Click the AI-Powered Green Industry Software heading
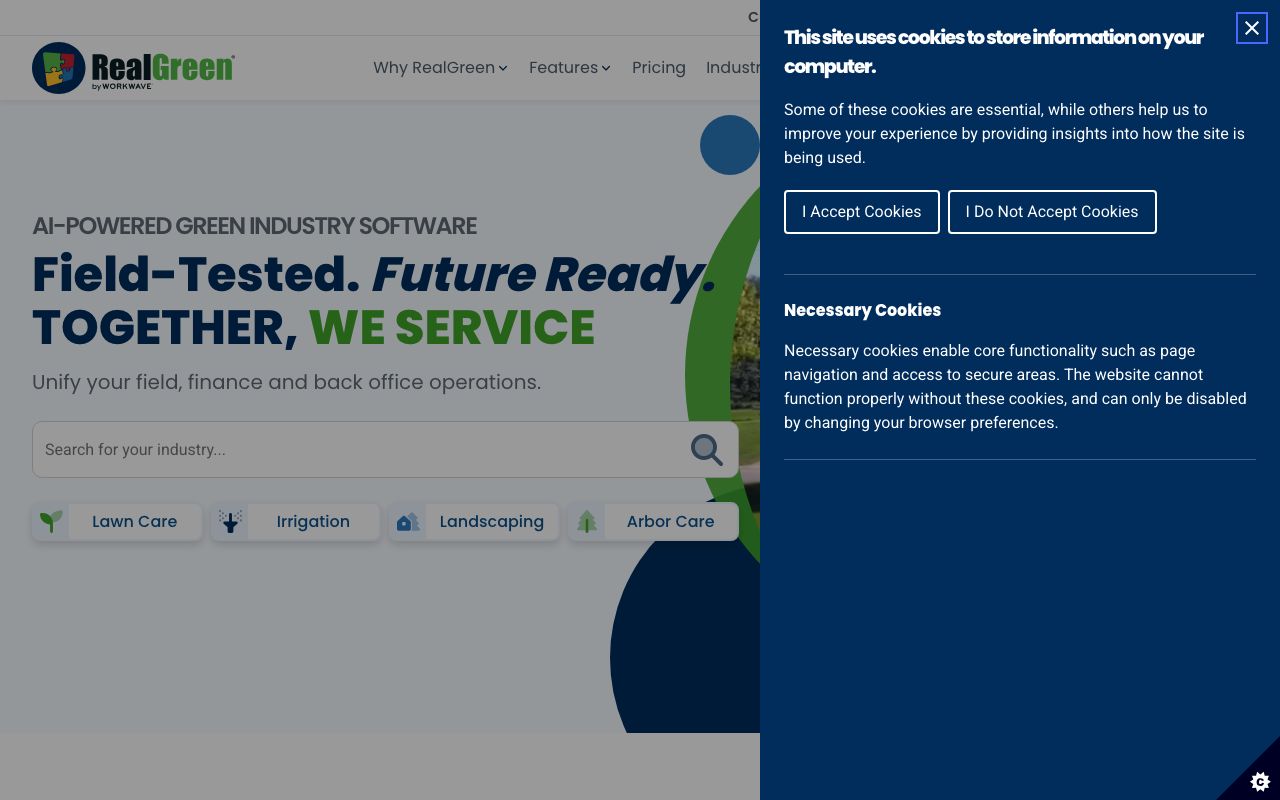This screenshot has height=800, width=1280. pos(254,226)
